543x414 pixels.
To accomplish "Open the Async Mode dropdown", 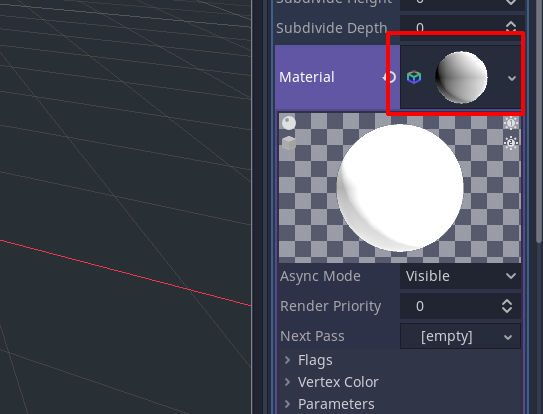I will click(460, 276).
